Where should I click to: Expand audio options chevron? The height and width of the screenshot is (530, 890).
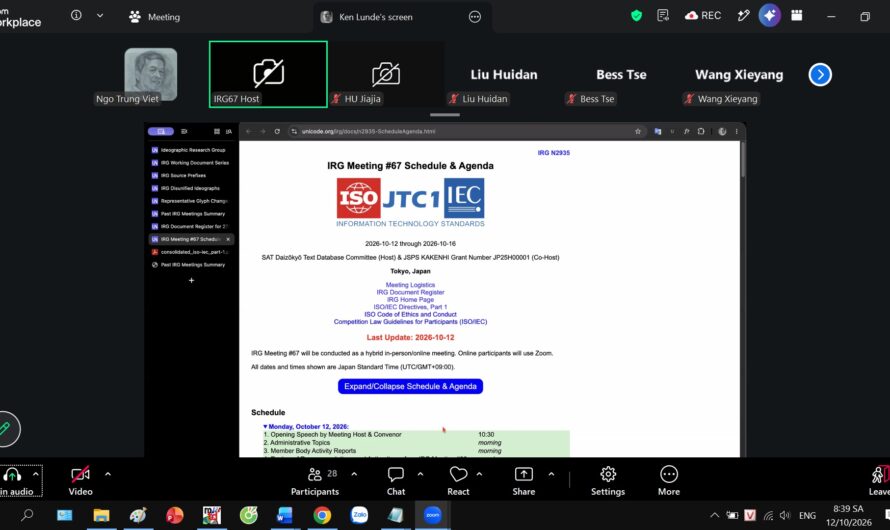[35, 474]
